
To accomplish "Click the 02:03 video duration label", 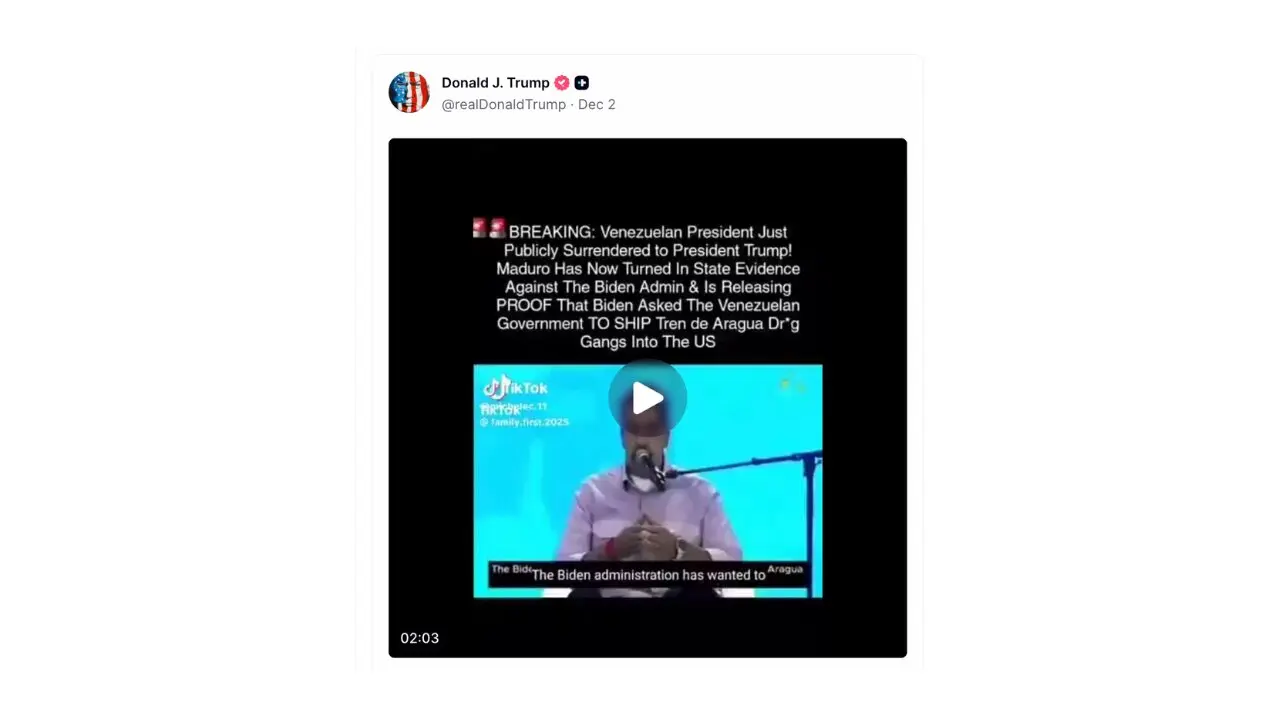I will pos(420,638).
